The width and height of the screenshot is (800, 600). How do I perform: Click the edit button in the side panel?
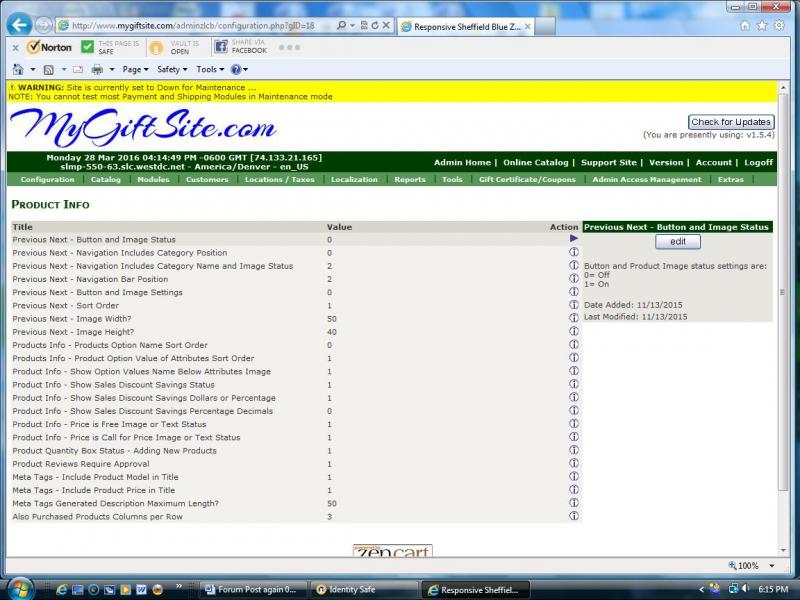(x=678, y=241)
